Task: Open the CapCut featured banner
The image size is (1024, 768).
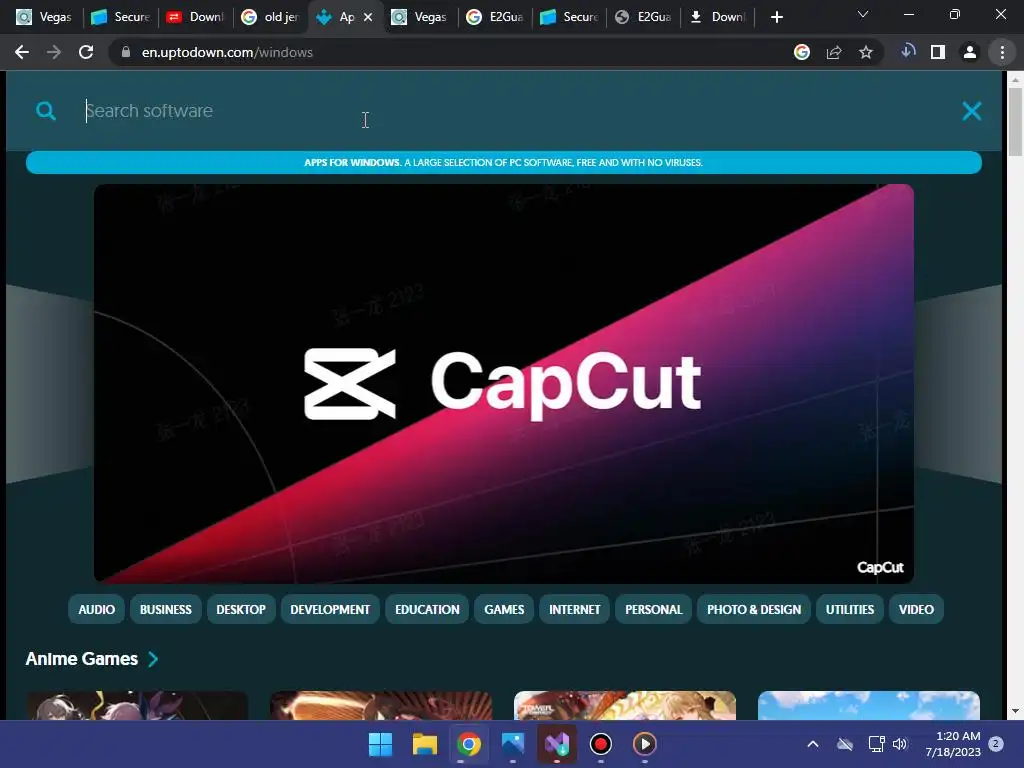Action: [x=504, y=383]
